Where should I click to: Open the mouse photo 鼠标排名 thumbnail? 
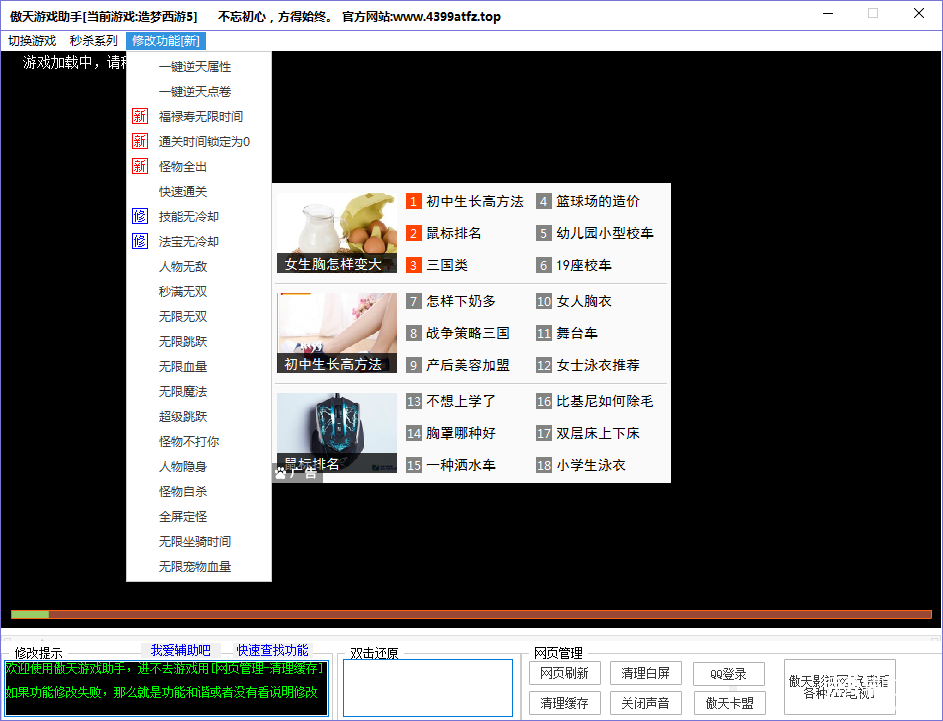click(337, 433)
